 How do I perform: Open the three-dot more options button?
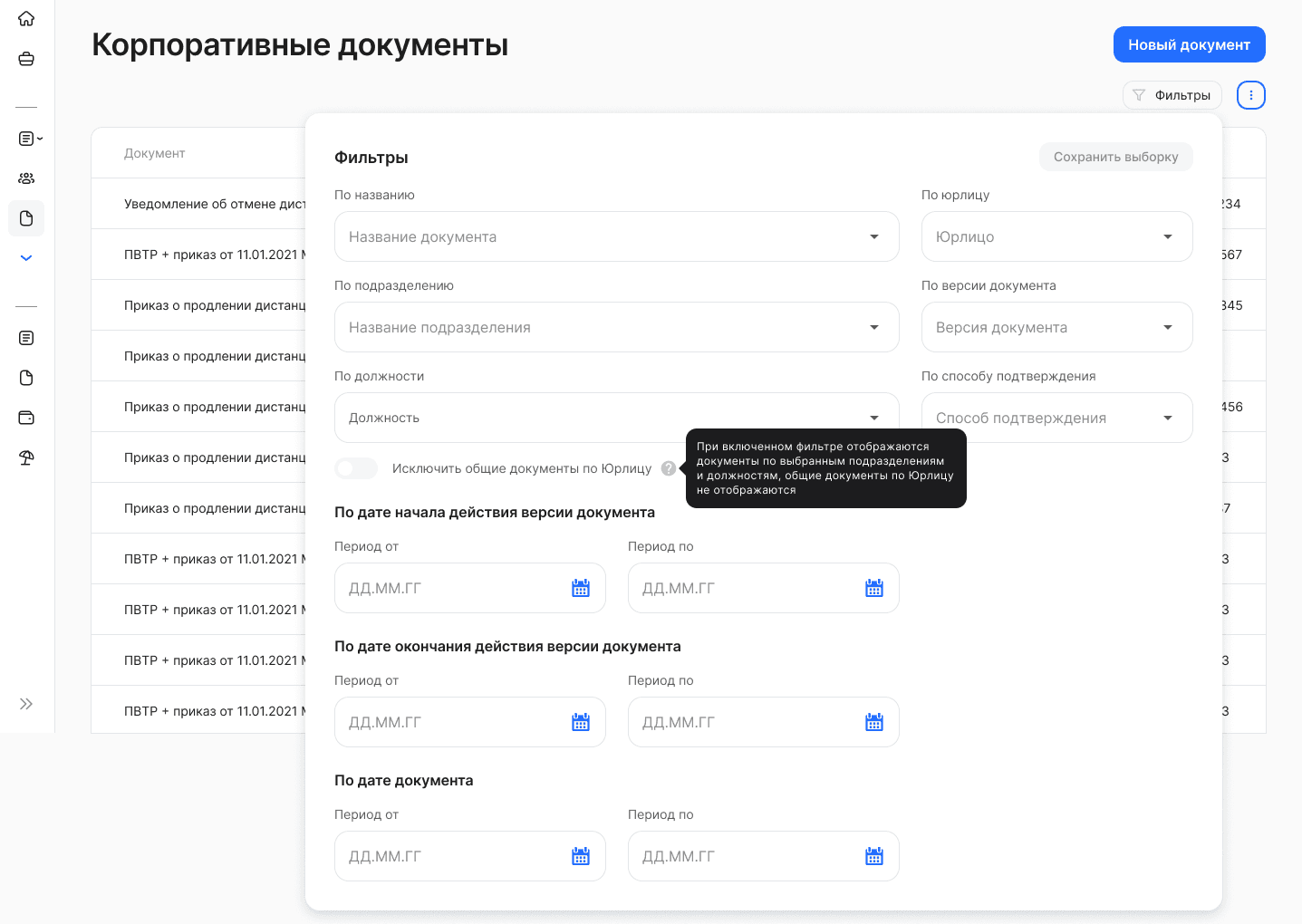pos(1250,95)
